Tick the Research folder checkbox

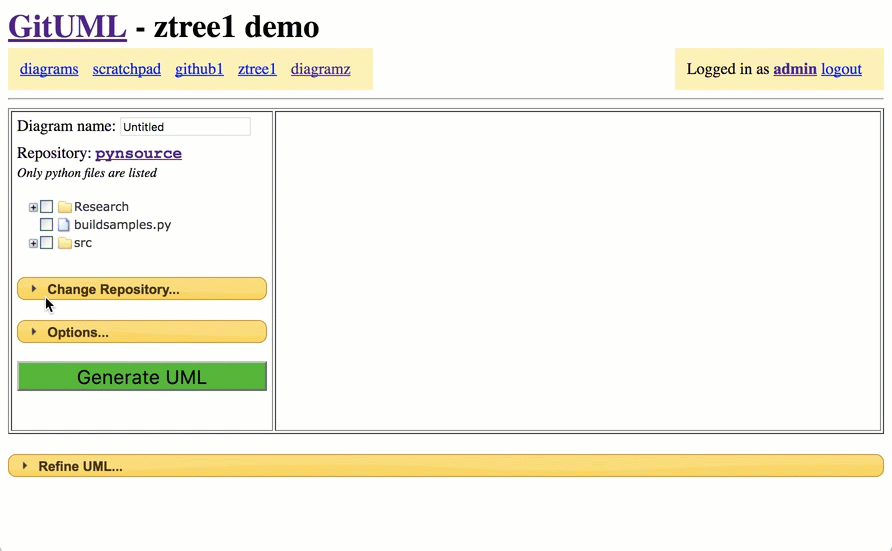47,207
